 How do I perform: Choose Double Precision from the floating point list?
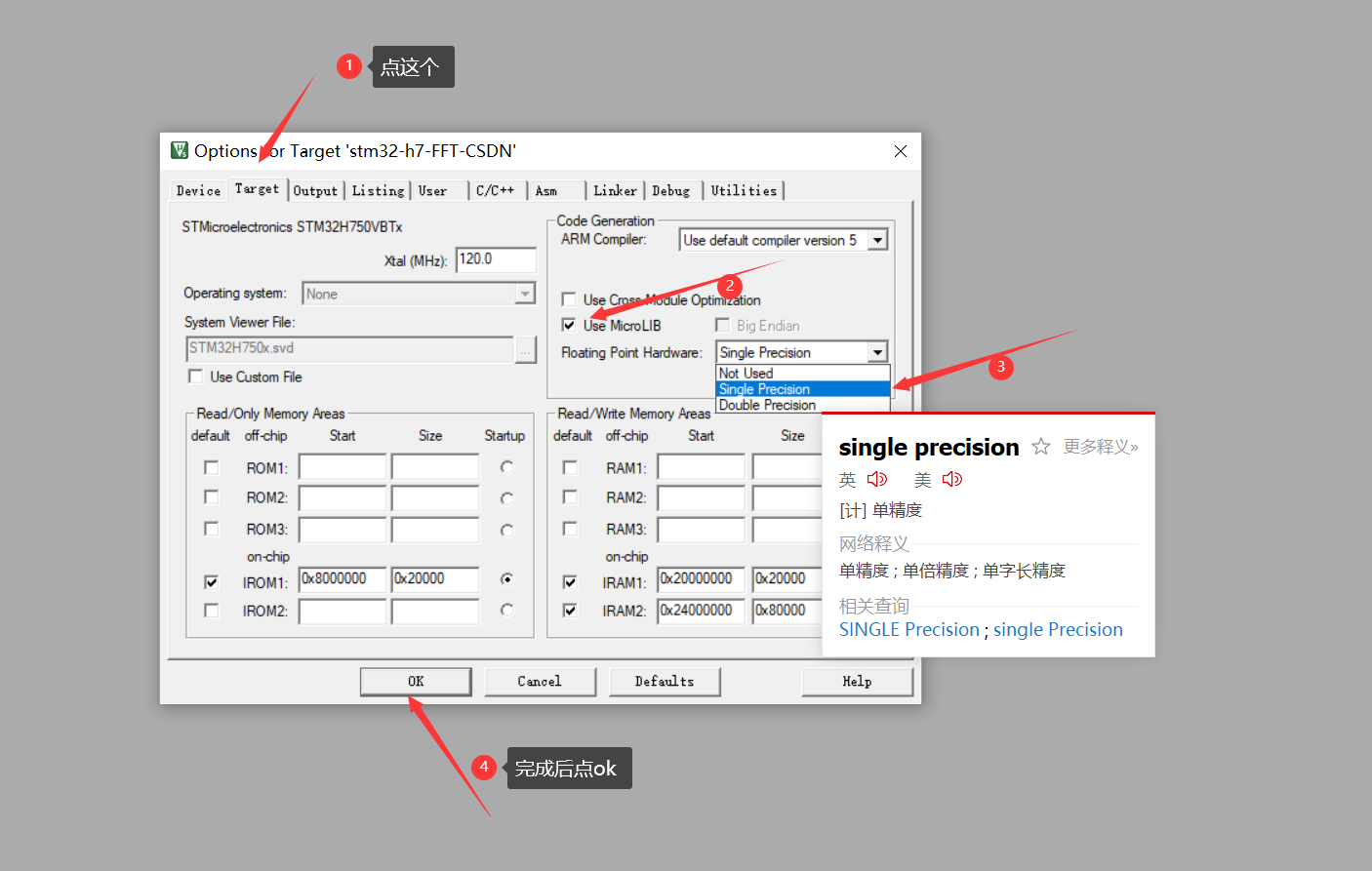[x=768, y=405]
